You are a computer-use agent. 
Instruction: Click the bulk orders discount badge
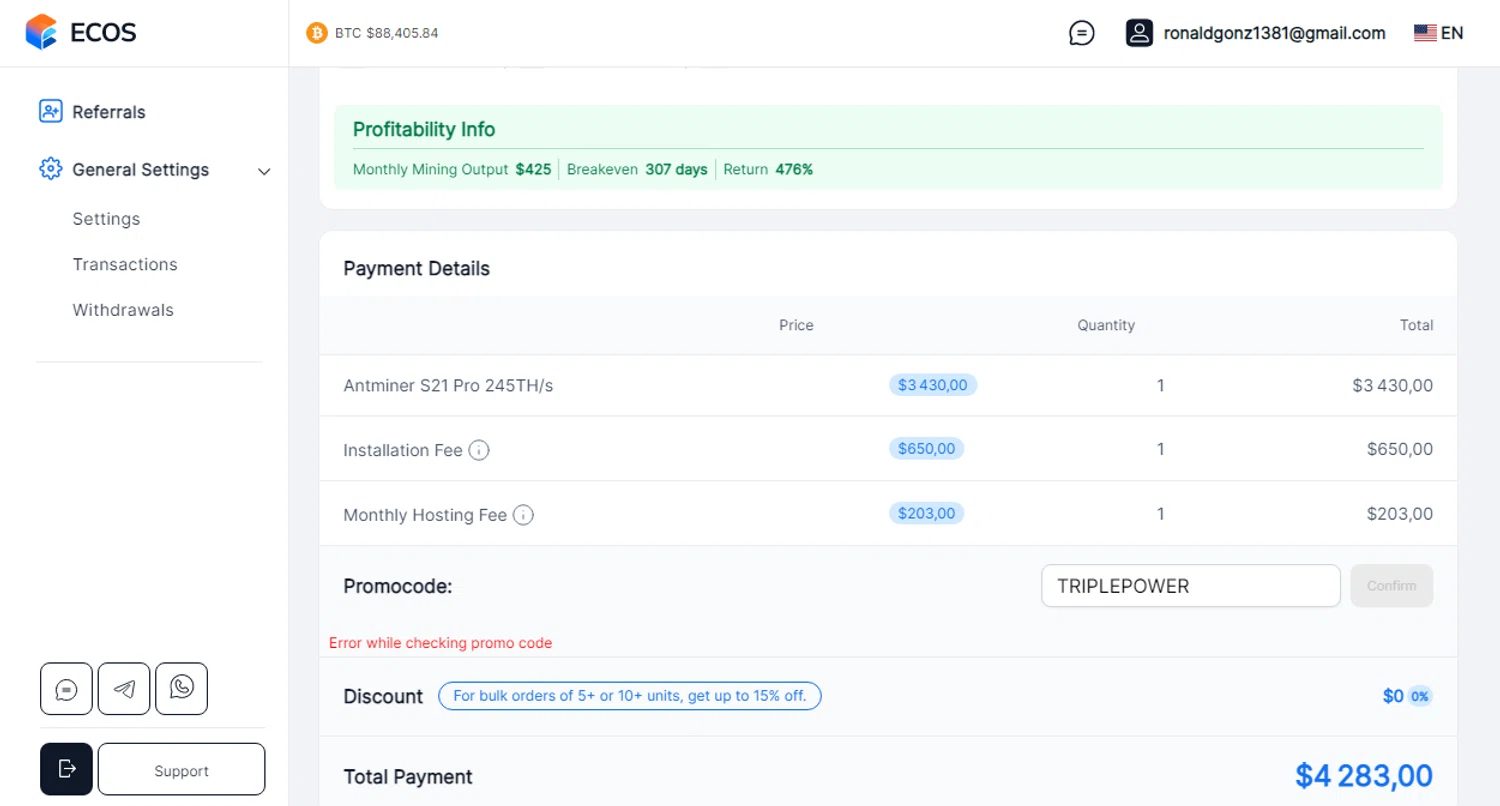(x=630, y=696)
